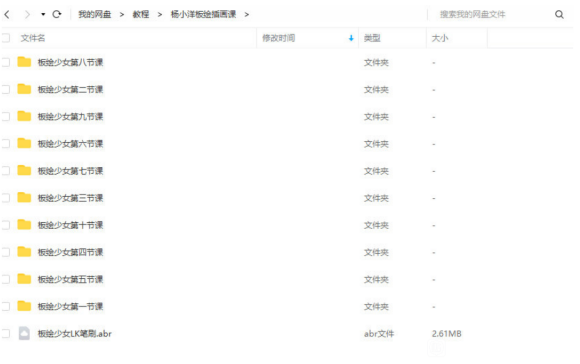Expand the arrow after 我的网盘 breadcrumb
This screenshot has width=580, height=364.
[122, 14]
